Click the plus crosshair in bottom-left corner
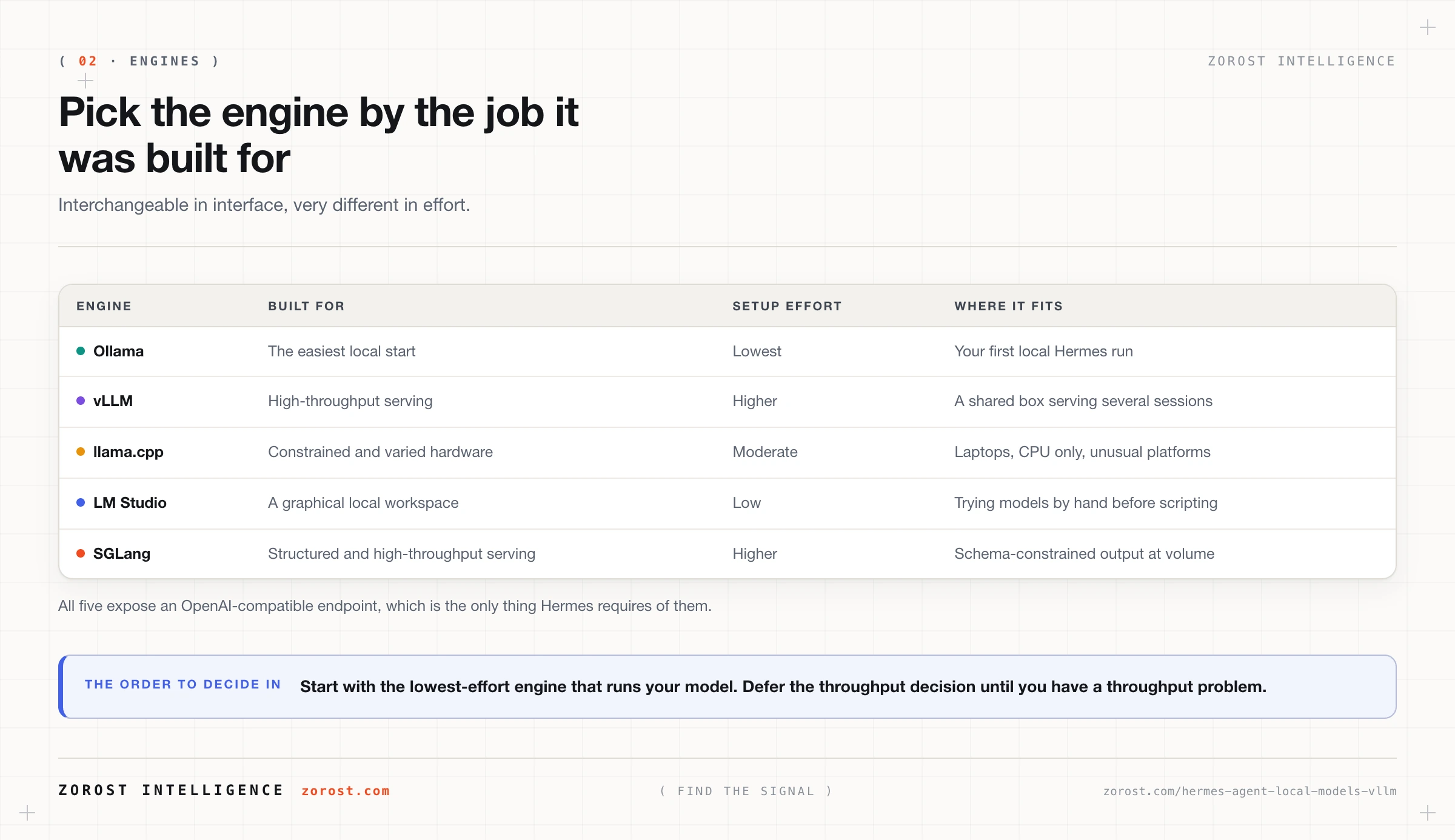Screen dimensions: 1455x840 27,813
